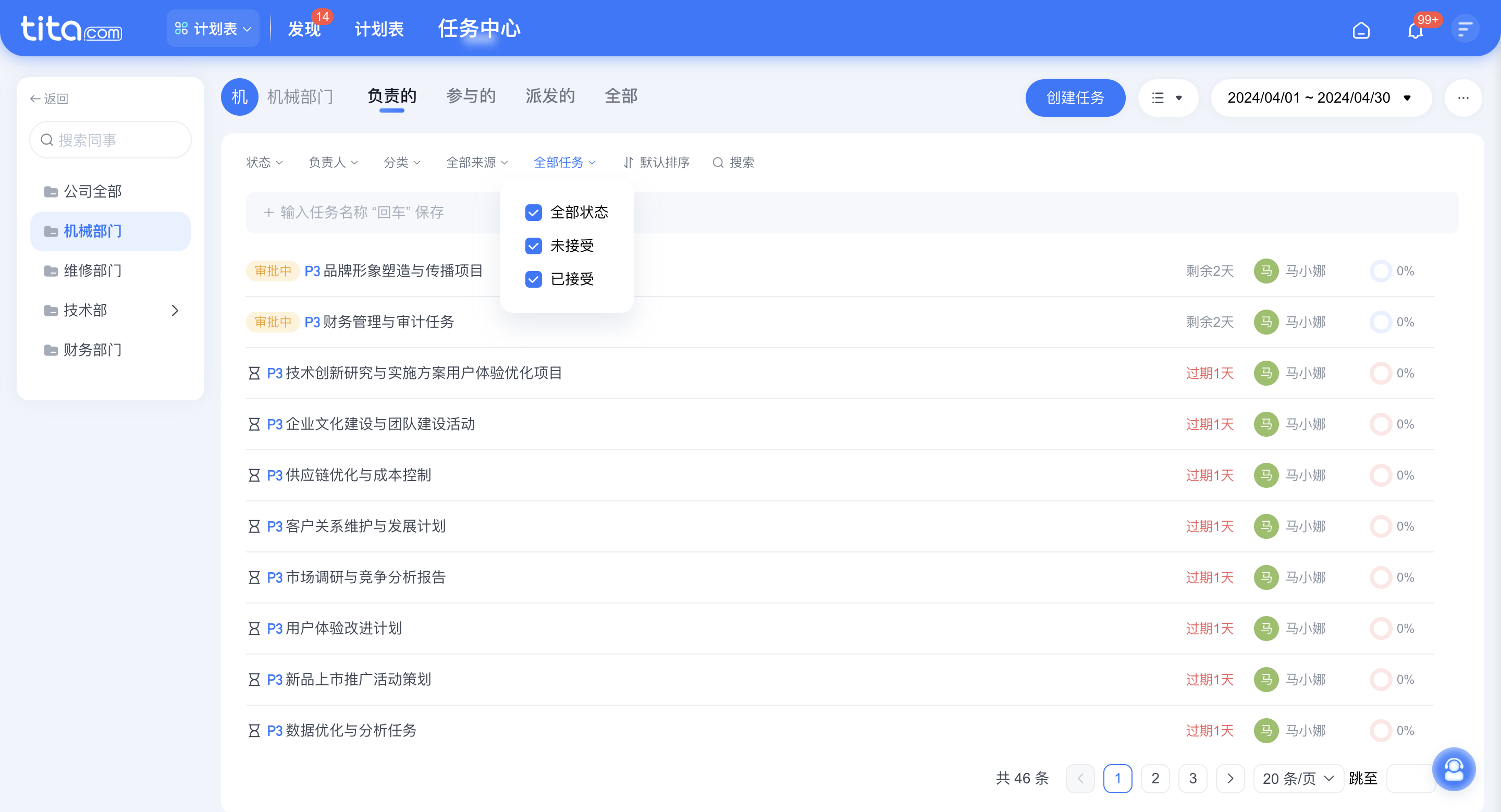Open task 品牌形象塑造与传播项目

(403, 271)
